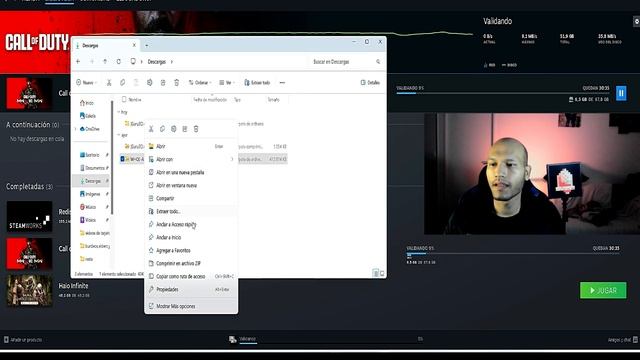Copy using the Explorer toolbar copy icon
Screen dimensions: 640x360
click(x=122, y=82)
